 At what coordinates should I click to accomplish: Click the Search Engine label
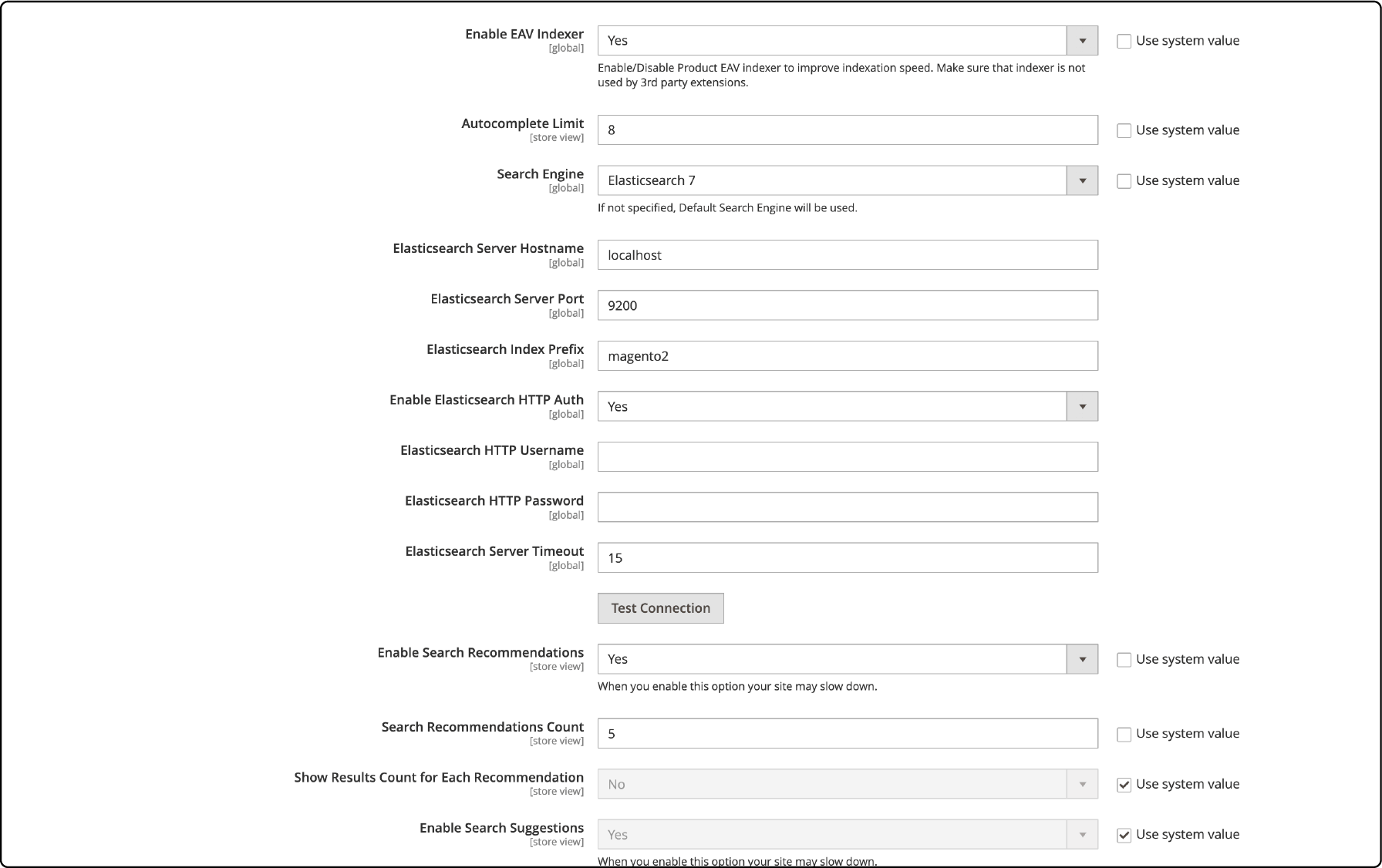(x=540, y=174)
